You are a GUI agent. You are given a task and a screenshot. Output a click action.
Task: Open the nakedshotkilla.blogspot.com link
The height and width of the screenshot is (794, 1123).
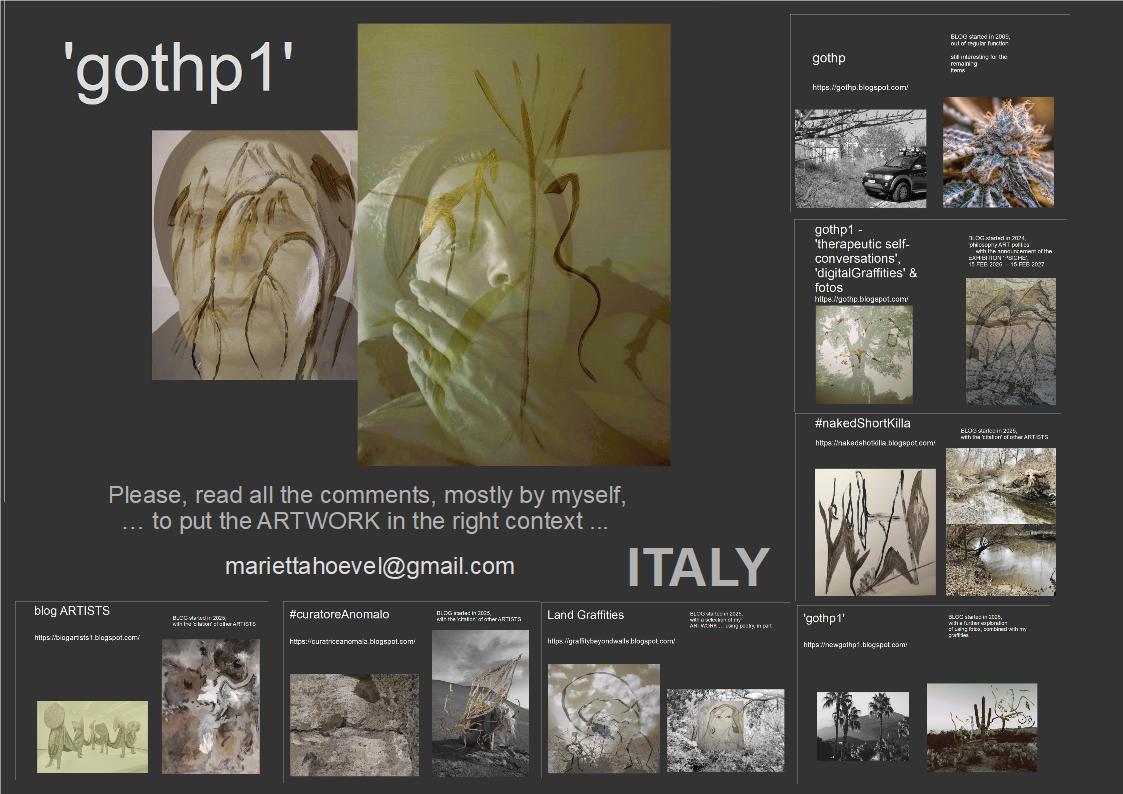[x=875, y=442]
